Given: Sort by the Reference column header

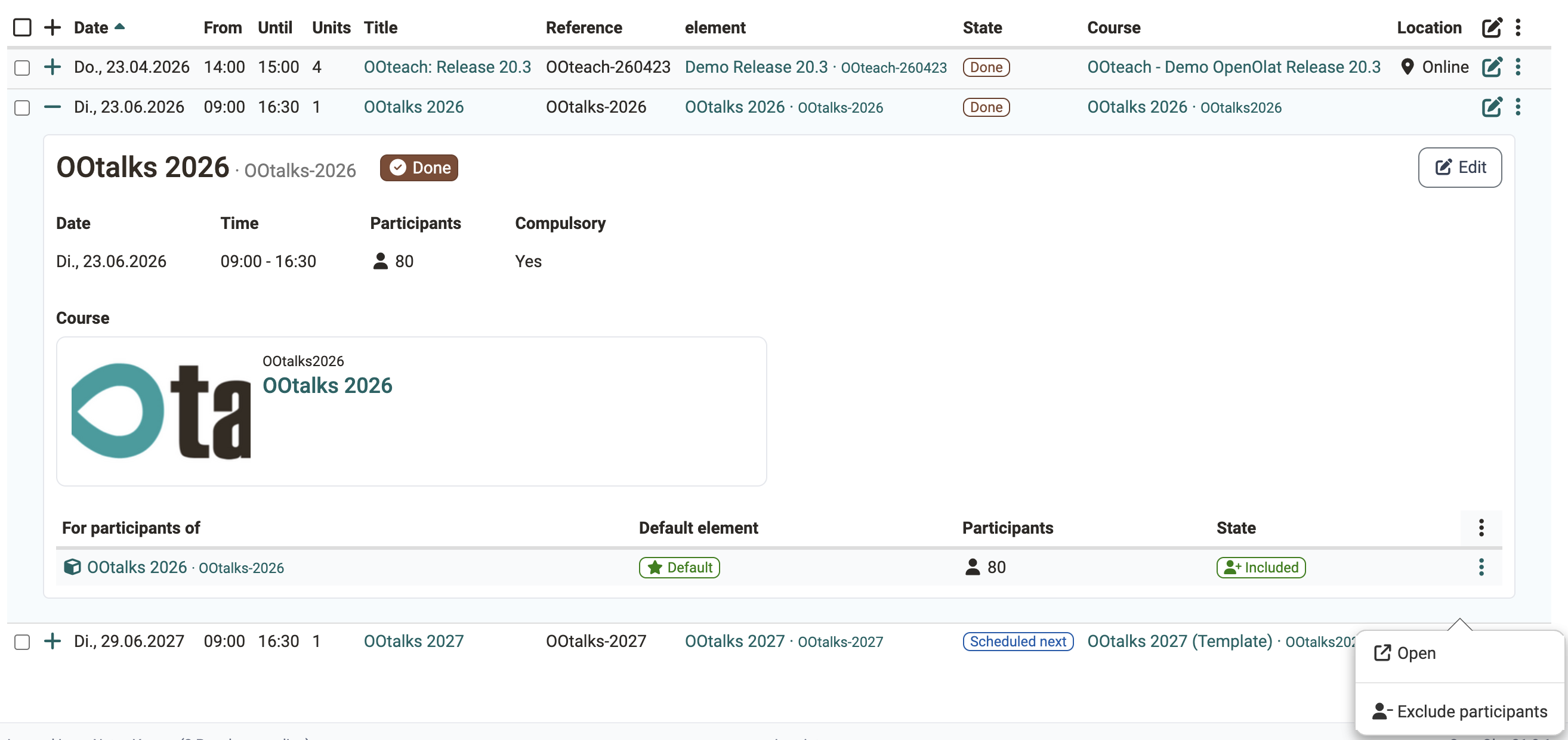Looking at the screenshot, I should coord(584,27).
